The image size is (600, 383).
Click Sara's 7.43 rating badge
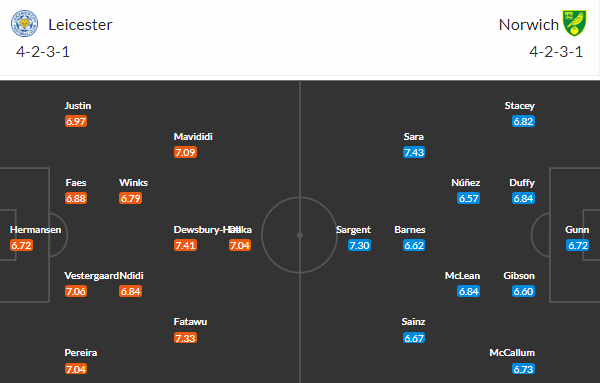[414, 152]
